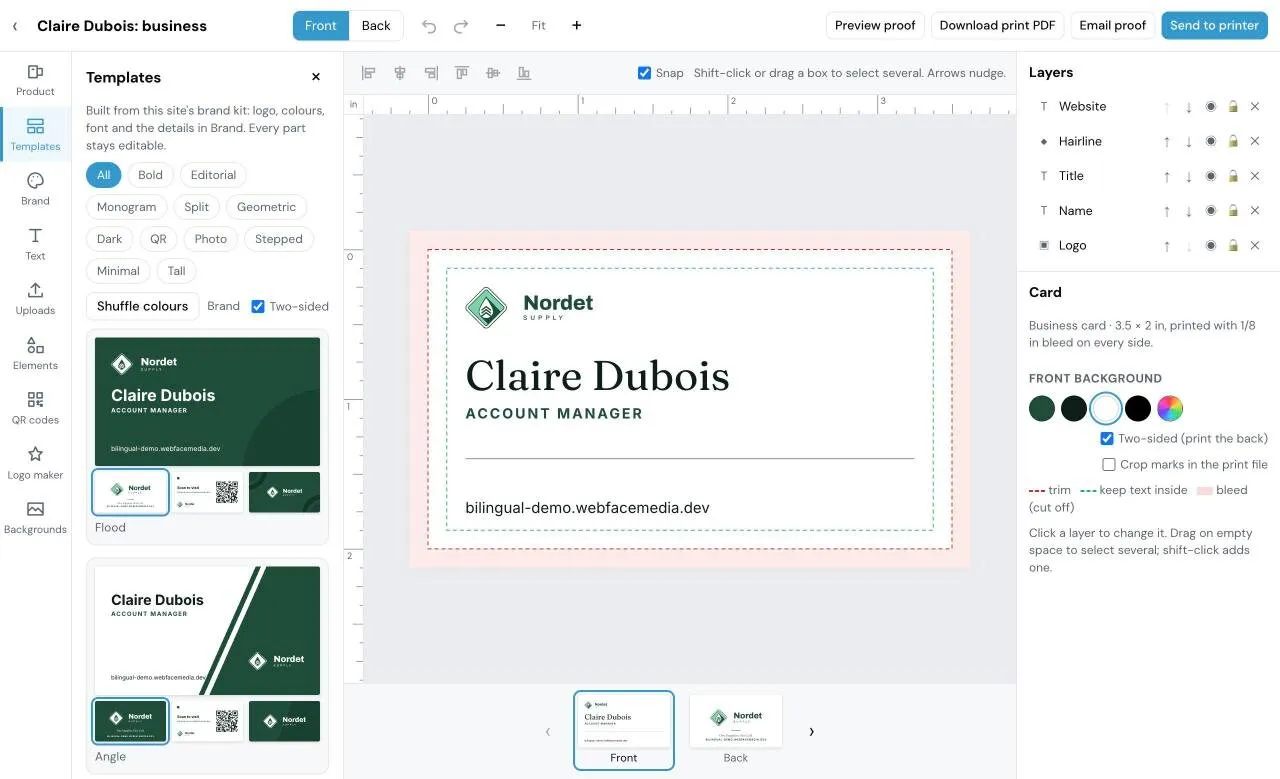Close the Templates panel
The height and width of the screenshot is (779, 1280).
(316, 77)
